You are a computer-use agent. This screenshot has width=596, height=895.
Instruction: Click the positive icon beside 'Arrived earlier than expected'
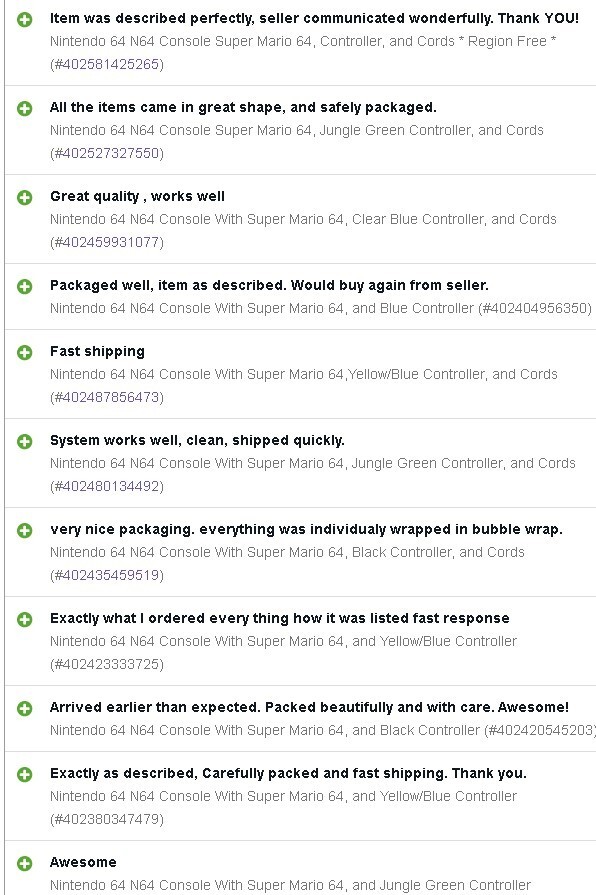click(25, 708)
